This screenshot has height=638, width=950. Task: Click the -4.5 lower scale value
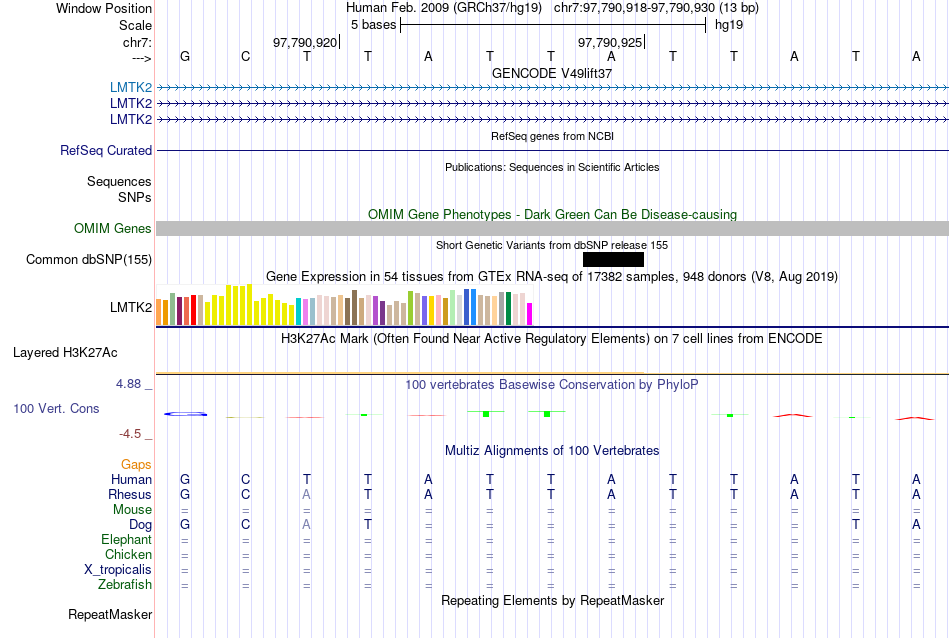tap(130, 434)
